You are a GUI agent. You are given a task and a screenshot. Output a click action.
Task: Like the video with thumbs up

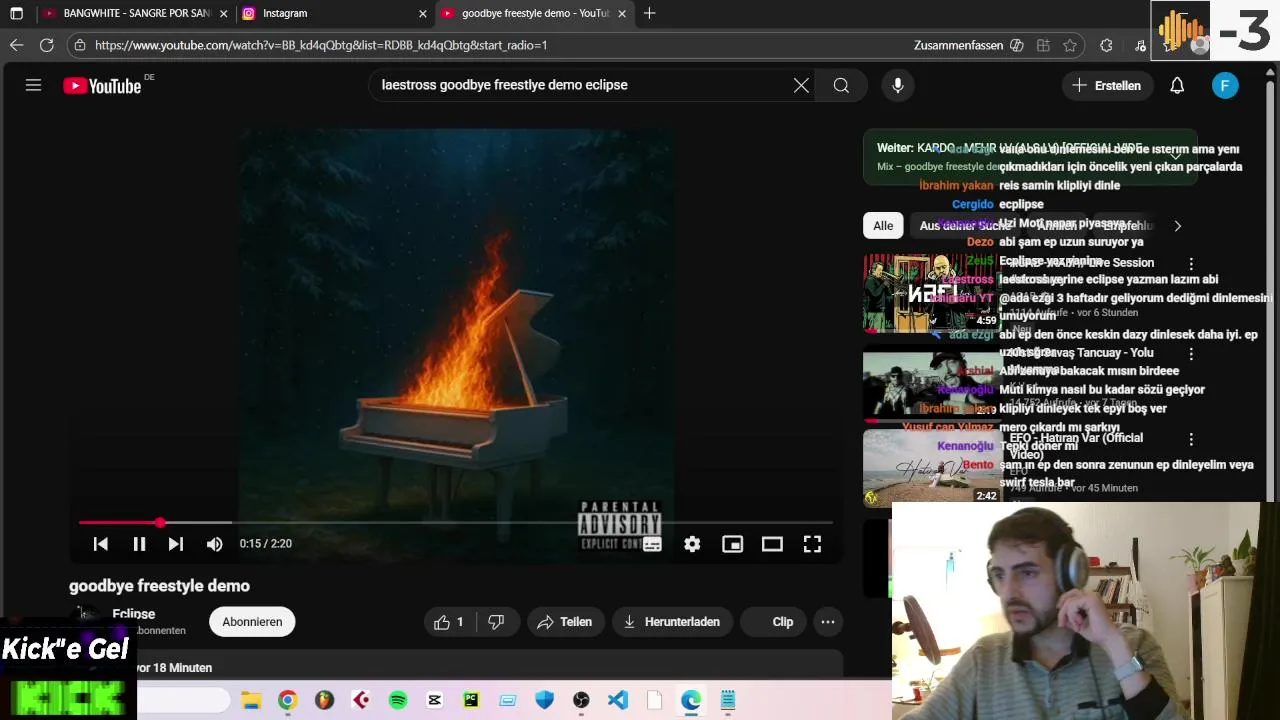(x=450, y=622)
